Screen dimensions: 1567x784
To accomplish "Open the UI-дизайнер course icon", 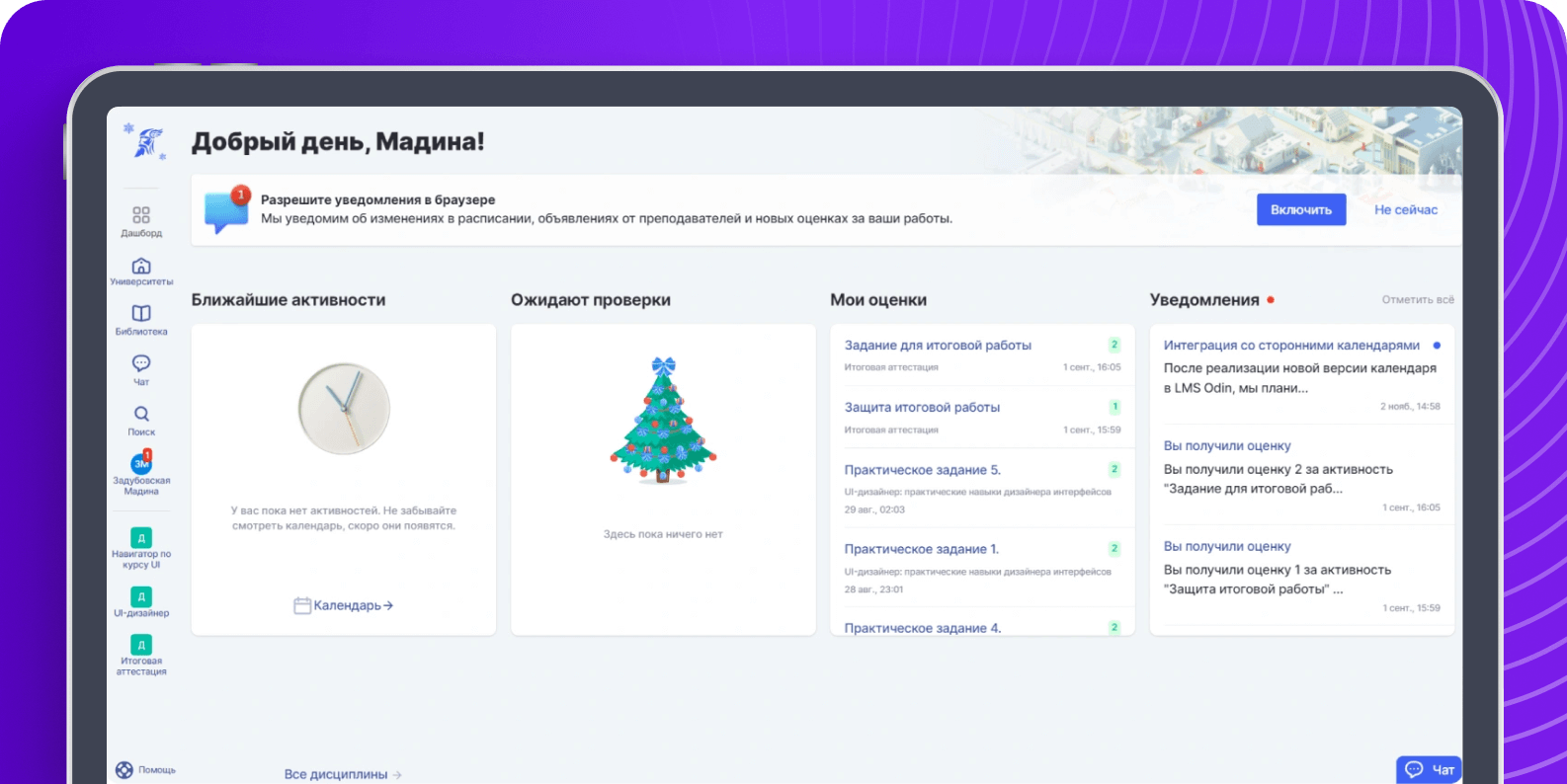I will coord(141,596).
